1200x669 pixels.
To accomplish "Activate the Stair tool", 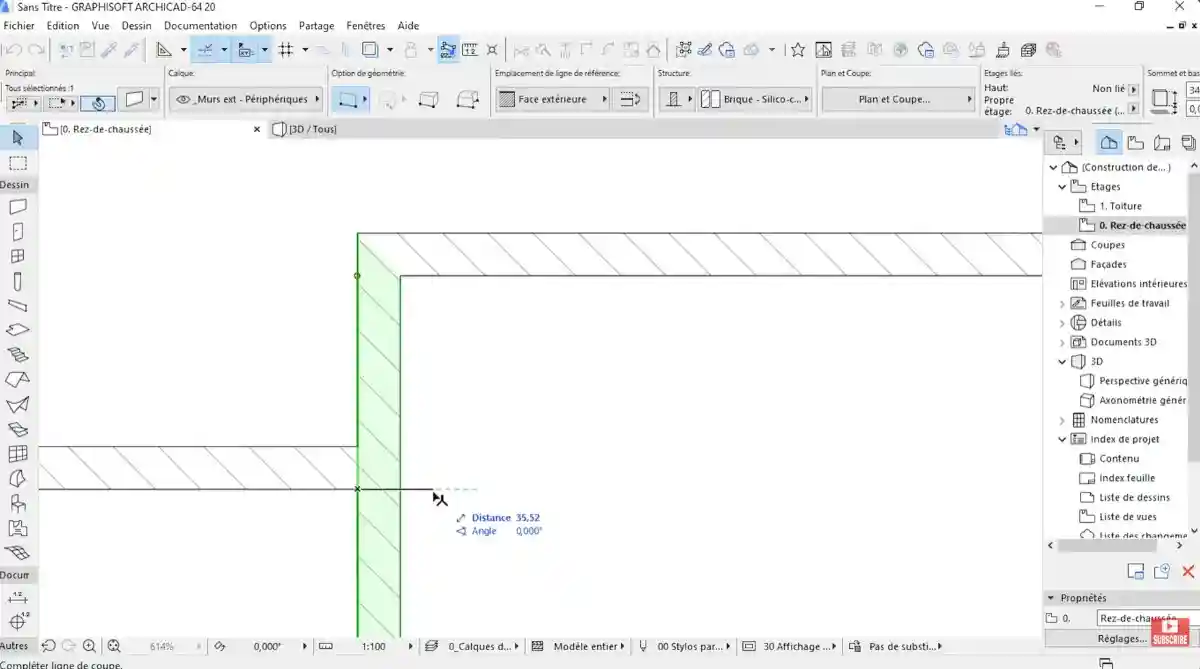I will (x=18, y=355).
